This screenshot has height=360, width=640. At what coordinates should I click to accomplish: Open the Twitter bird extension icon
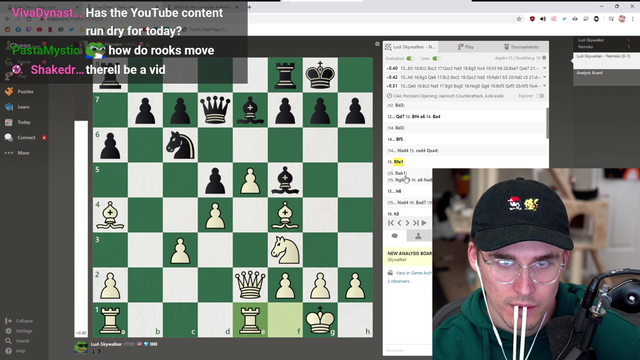(564, 19)
